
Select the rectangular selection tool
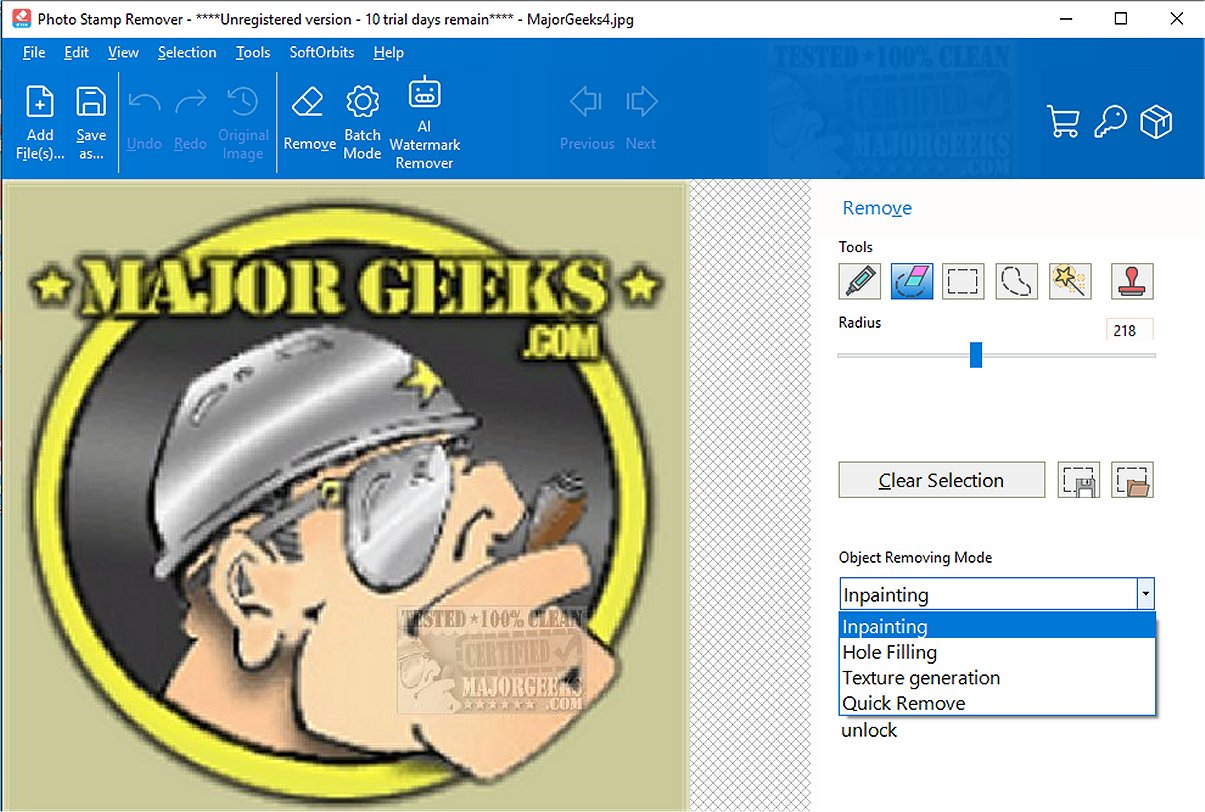point(963,281)
